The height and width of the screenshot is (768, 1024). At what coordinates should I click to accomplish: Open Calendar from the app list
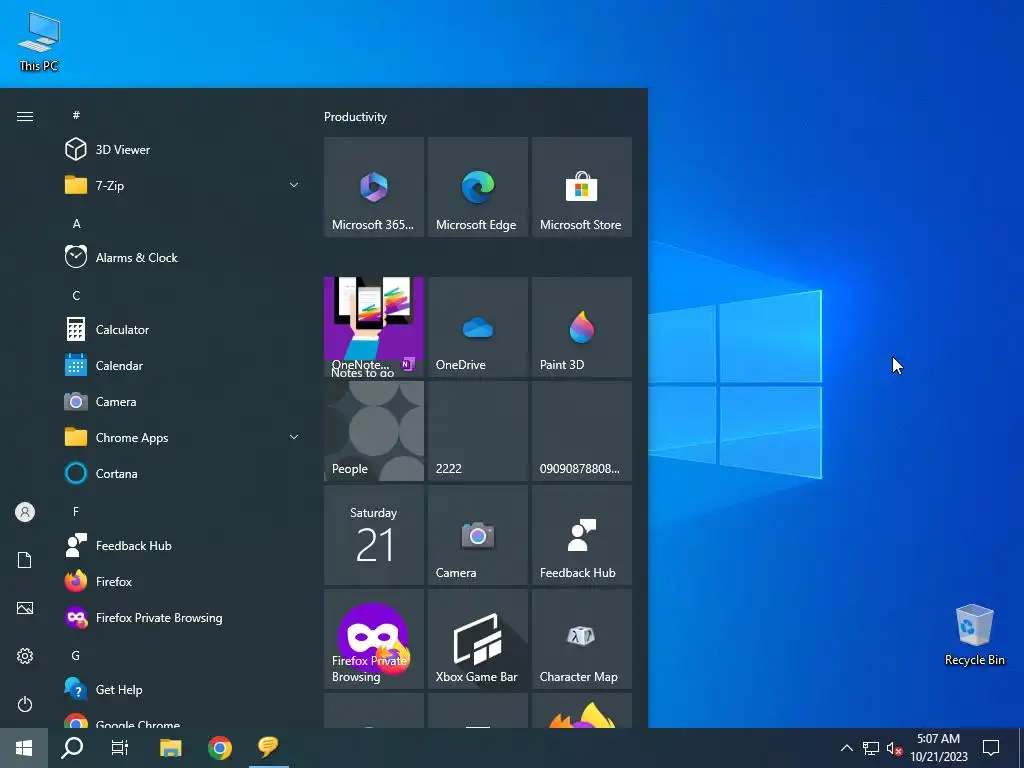pos(181,365)
